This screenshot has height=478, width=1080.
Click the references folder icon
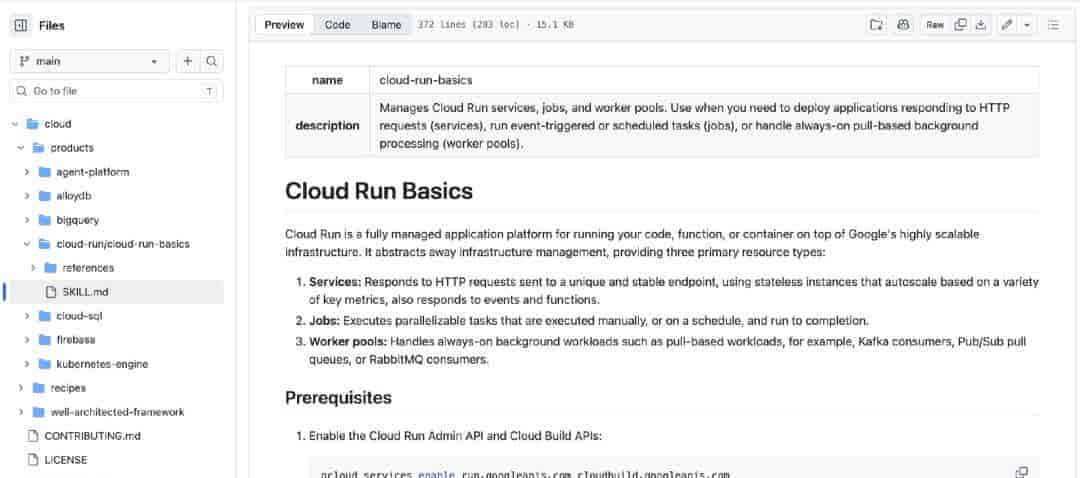point(50,268)
